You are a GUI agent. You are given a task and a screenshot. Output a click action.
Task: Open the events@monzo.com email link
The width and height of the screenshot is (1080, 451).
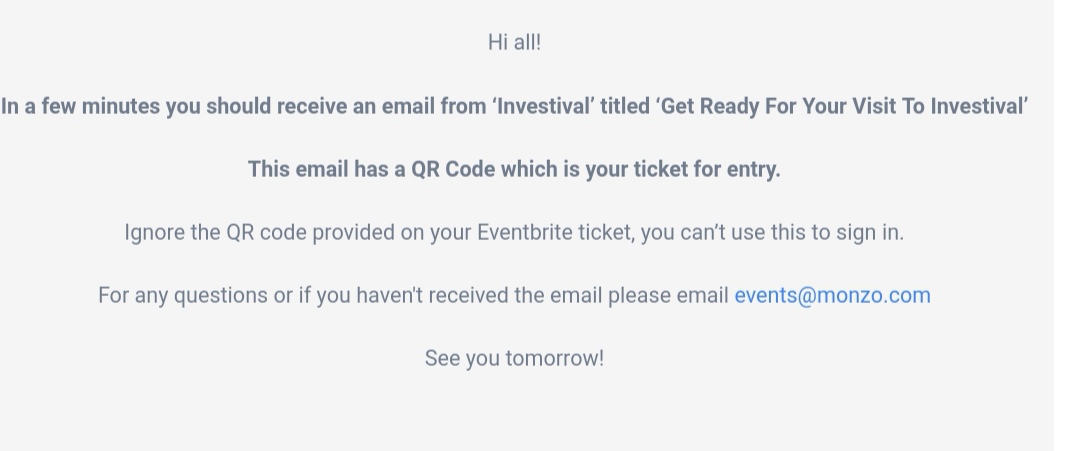[832, 295]
